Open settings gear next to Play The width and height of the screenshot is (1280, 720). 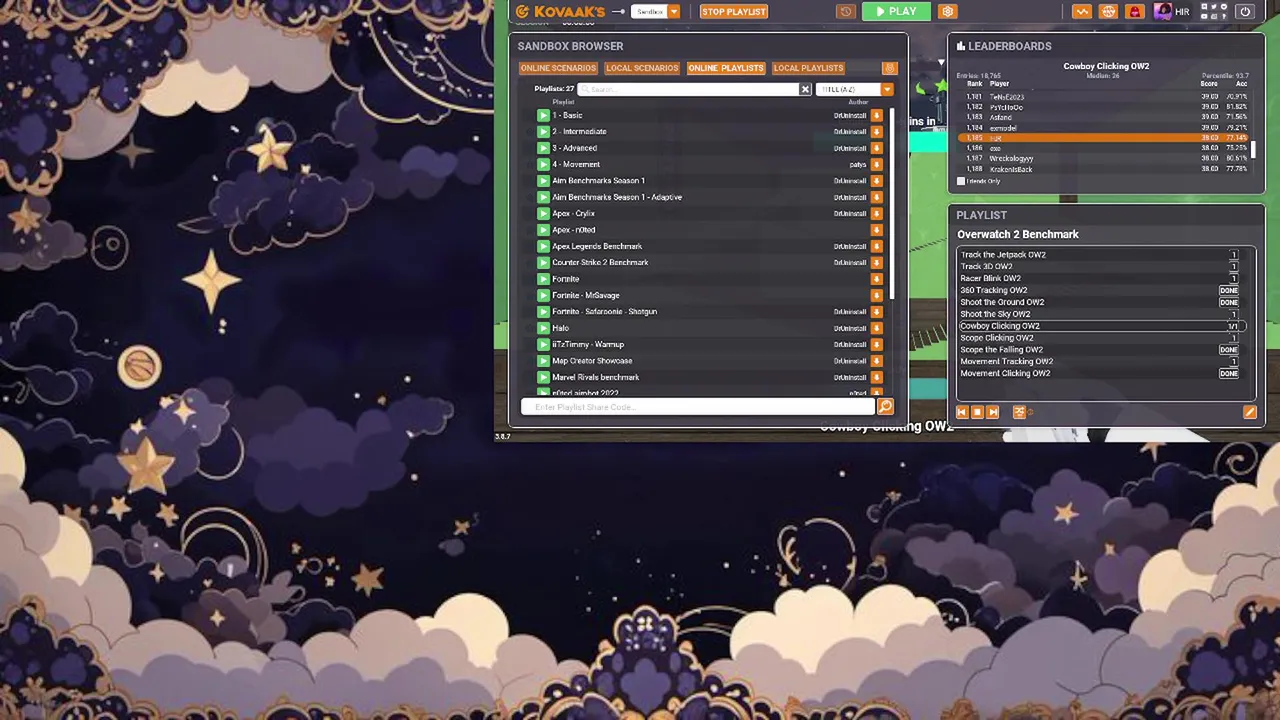pos(948,12)
